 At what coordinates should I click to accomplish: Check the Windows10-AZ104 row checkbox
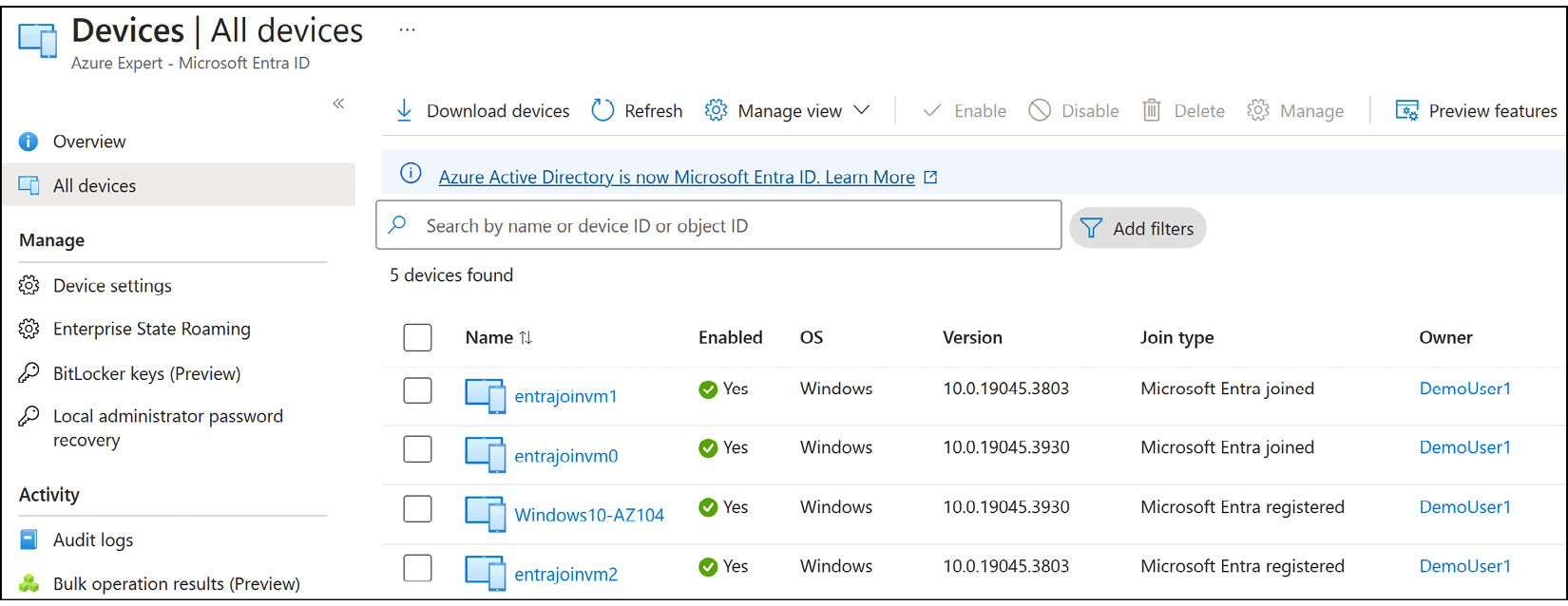(417, 509)
